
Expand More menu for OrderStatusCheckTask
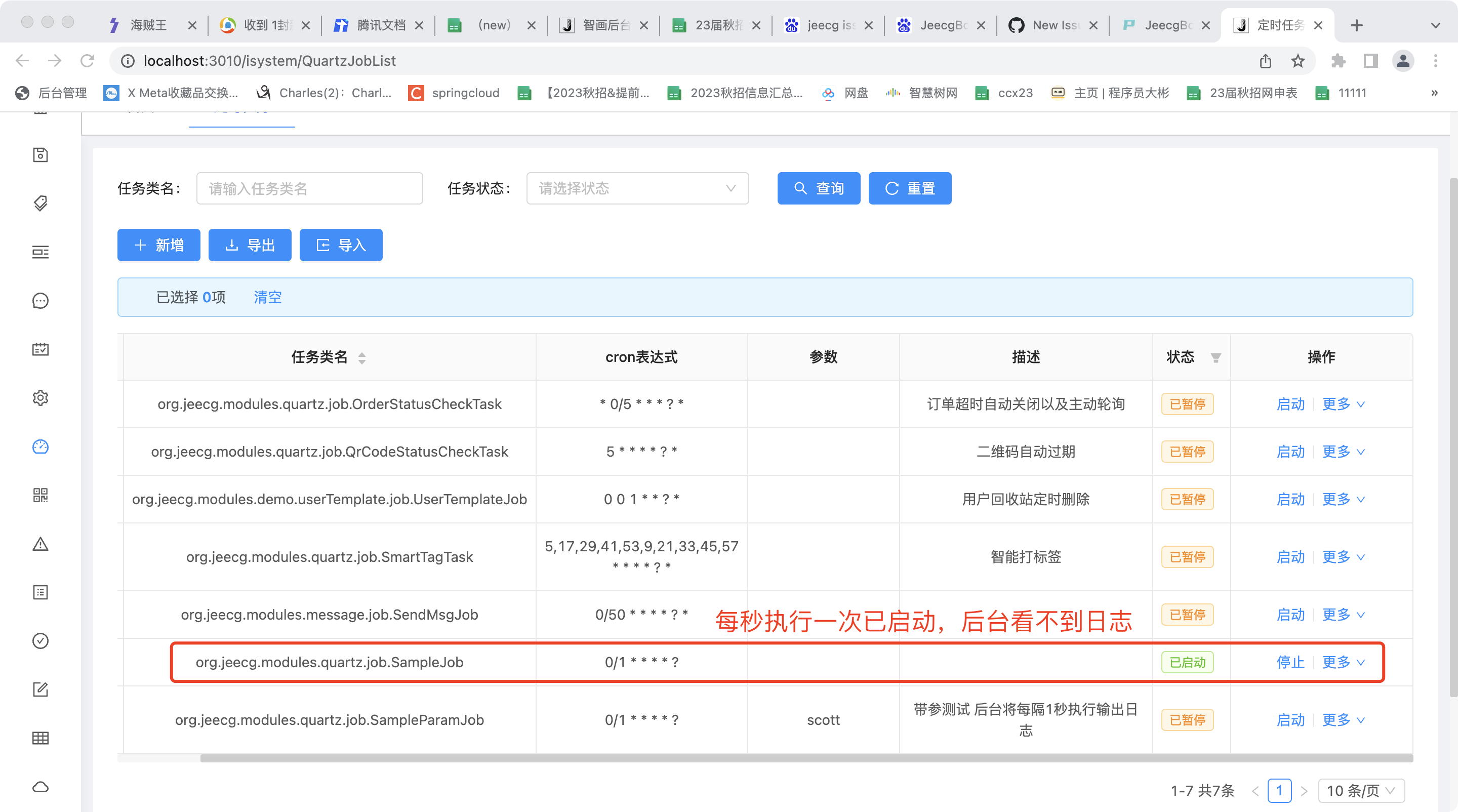click(1343, 404)
